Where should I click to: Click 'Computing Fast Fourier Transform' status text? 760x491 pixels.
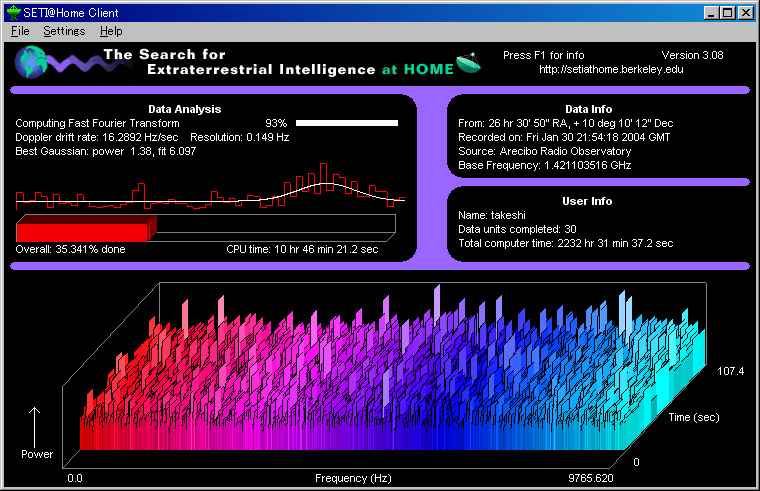(97, 123)
